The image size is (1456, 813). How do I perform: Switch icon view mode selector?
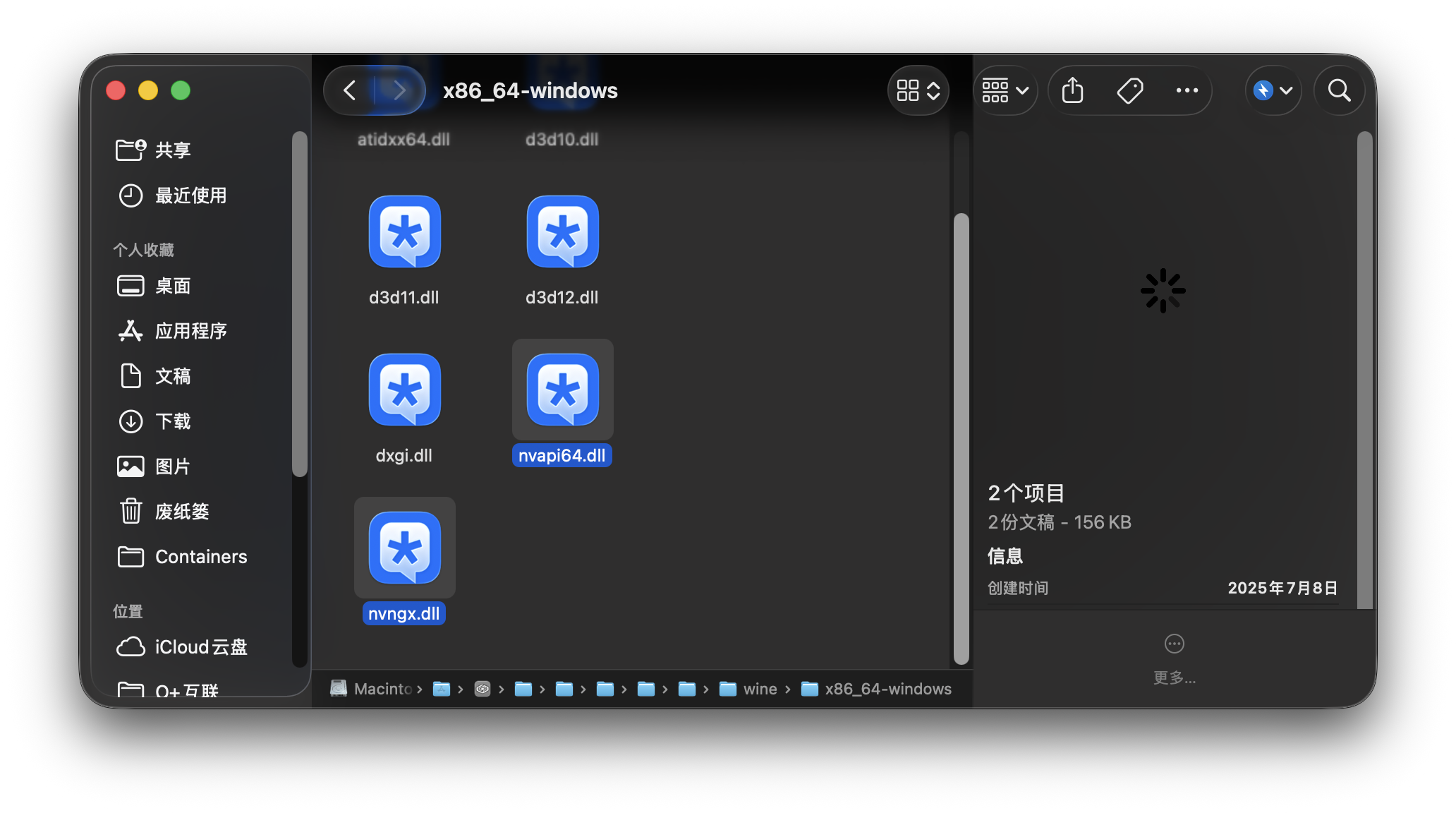click(918, 90)
